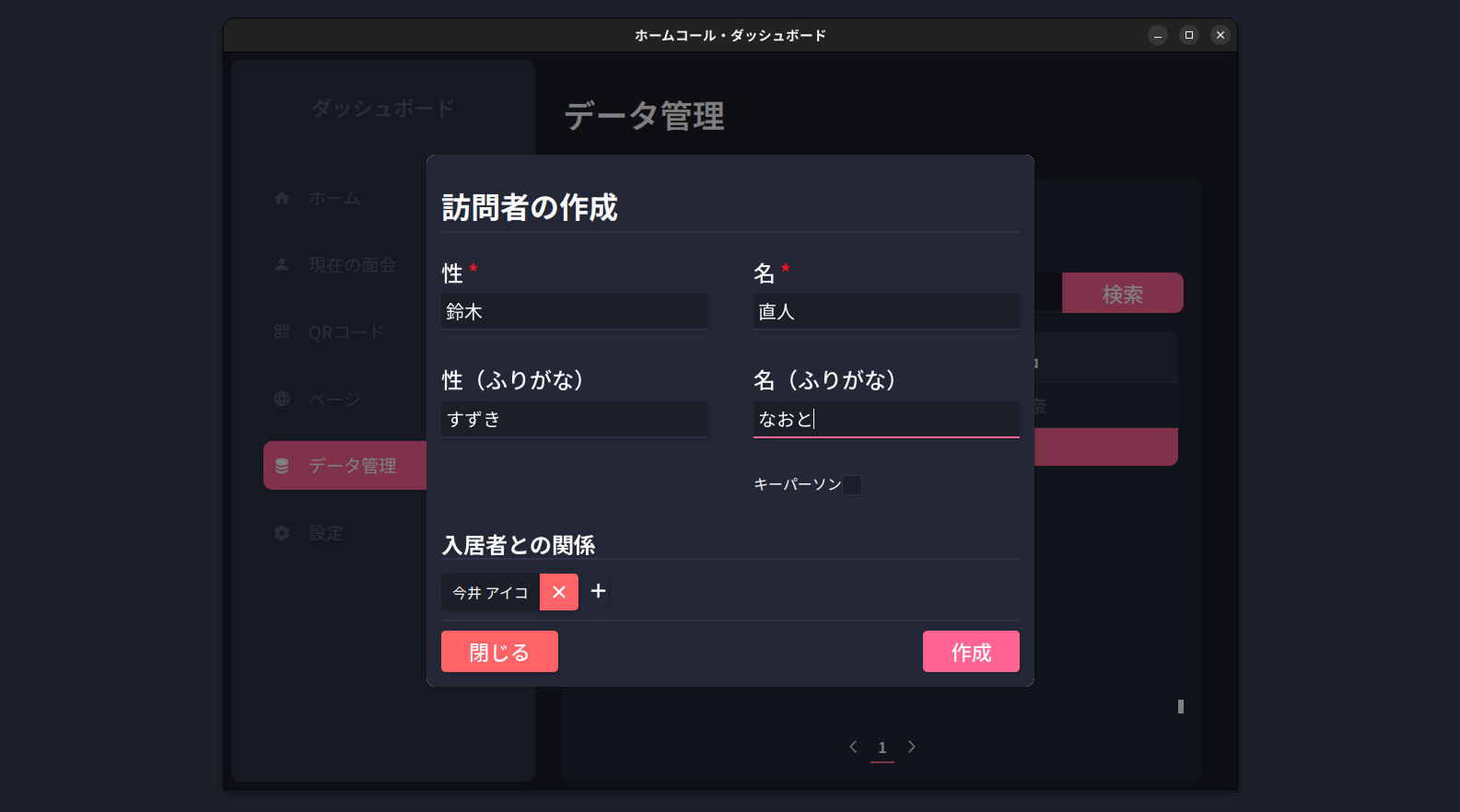Image resolution: width=1460 pixels, height=812 pixels.
Task: Click the 検索 search button
Action: tap(1122, 294)
